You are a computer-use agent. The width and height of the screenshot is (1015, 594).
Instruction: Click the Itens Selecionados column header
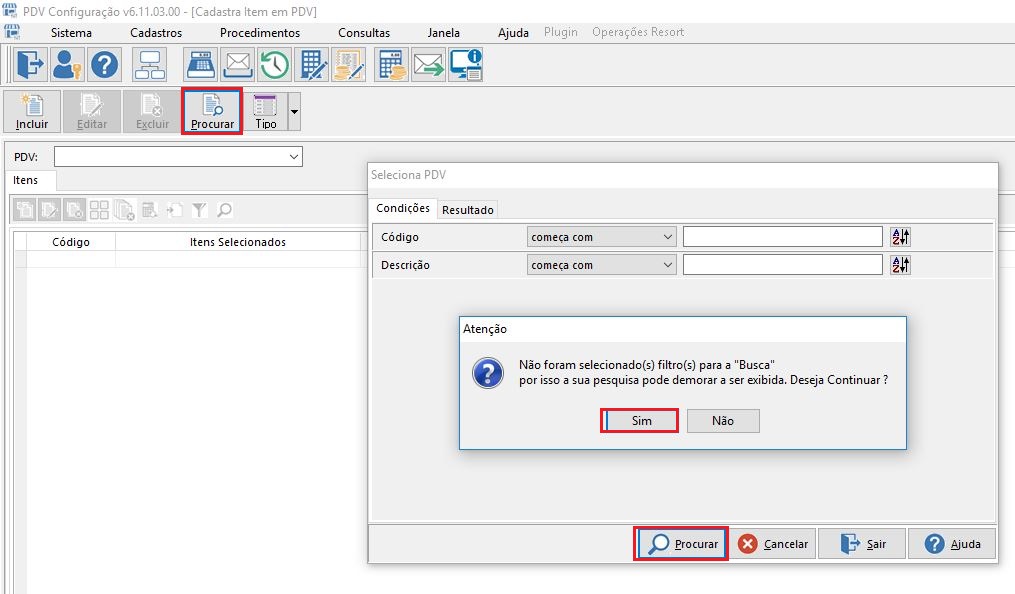[x=238, y=242]
